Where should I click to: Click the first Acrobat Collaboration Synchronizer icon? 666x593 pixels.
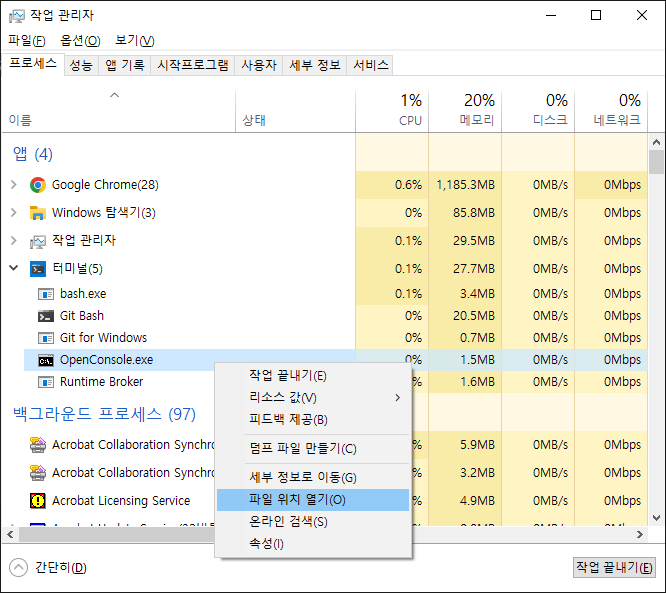coord(38,445)
